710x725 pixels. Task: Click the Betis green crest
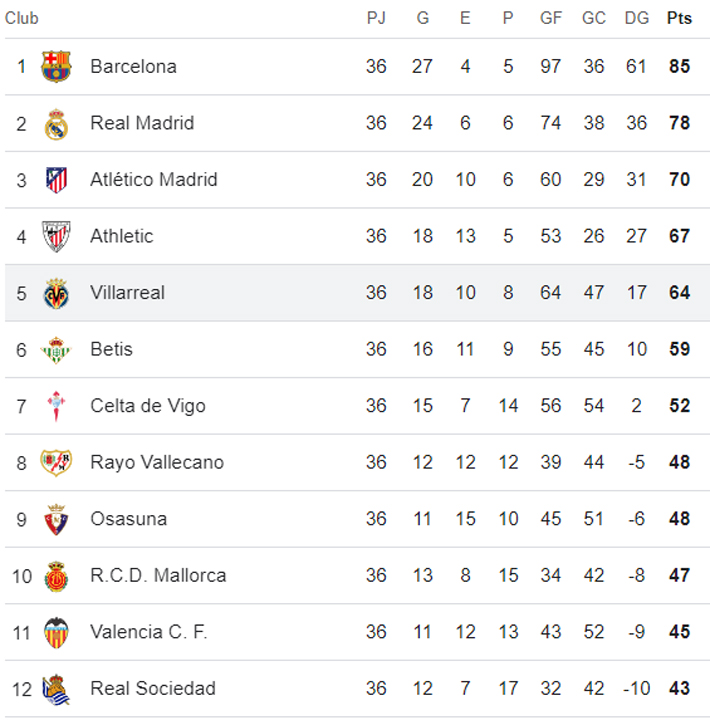[x=56, y=350]
